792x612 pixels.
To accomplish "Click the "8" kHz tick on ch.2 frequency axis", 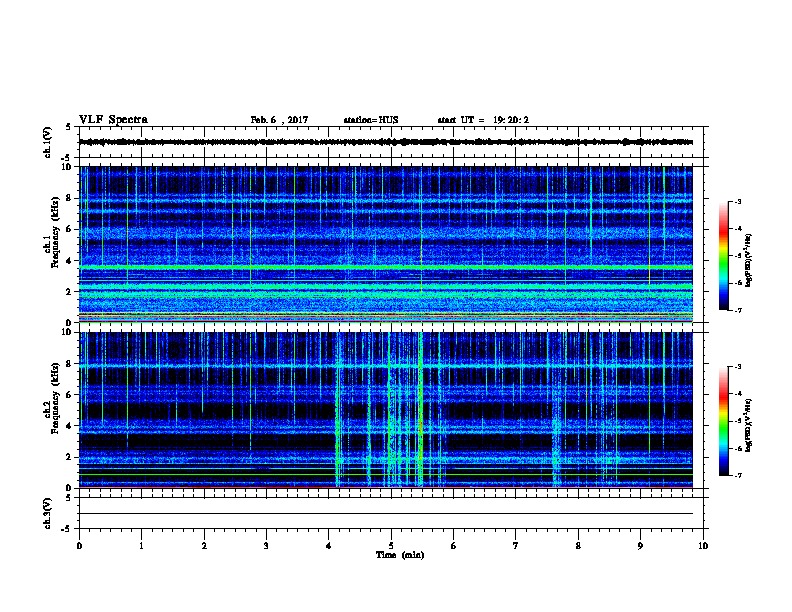I will (x=70, y=364).
